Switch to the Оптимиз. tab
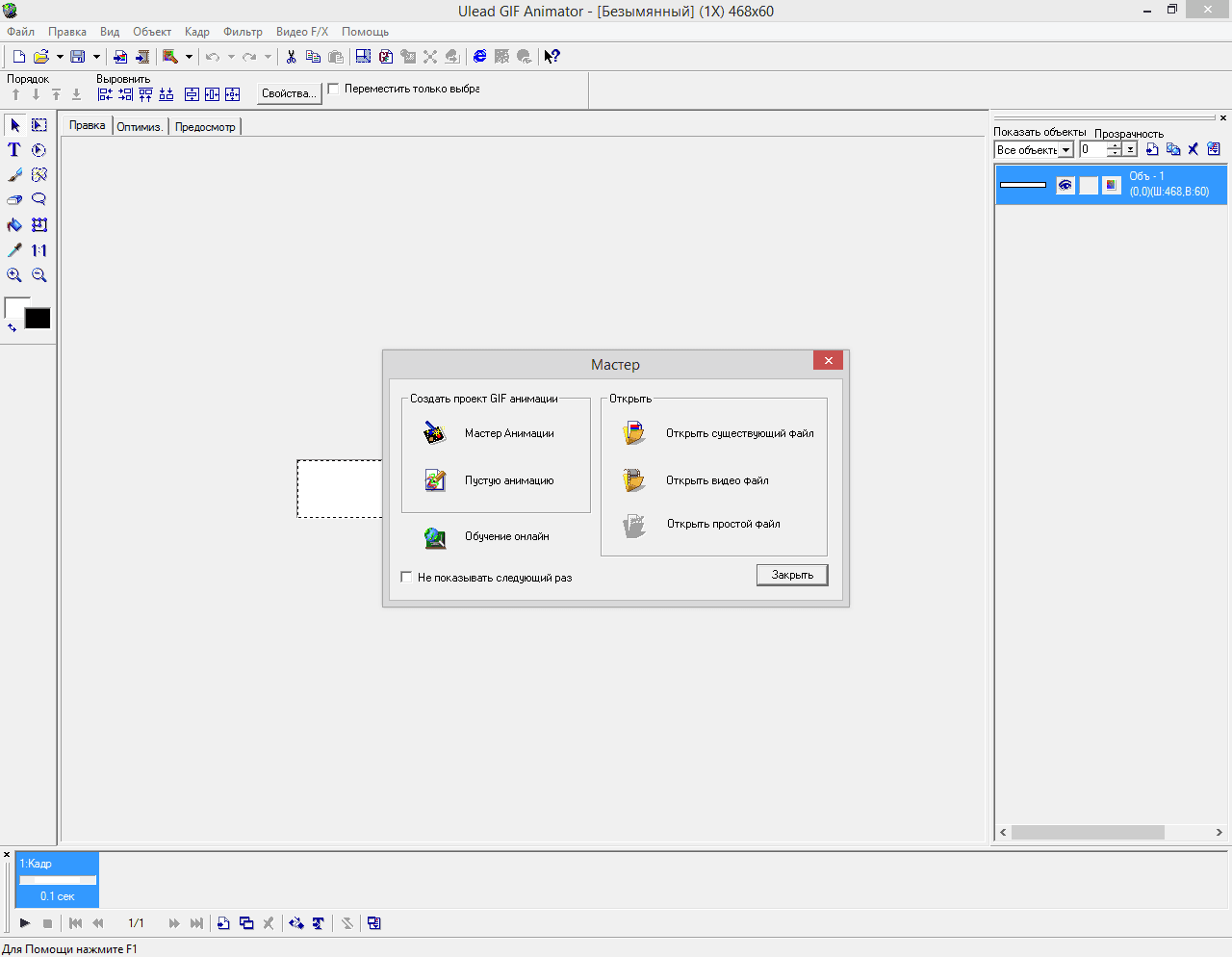The image size is (1232, 957). click(141, 127)
